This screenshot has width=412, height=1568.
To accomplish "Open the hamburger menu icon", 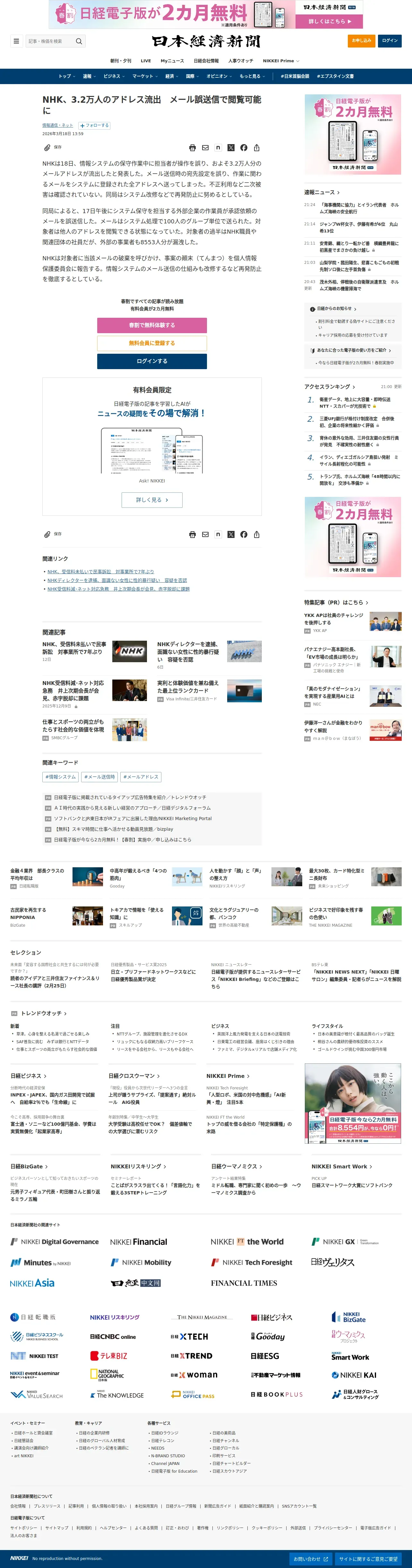I will (16, 41).
